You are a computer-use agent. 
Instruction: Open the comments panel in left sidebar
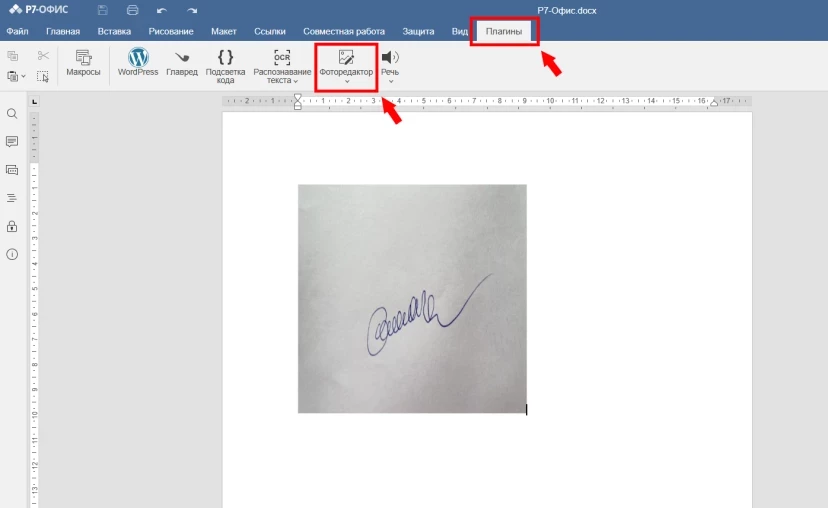coord(12,142)
